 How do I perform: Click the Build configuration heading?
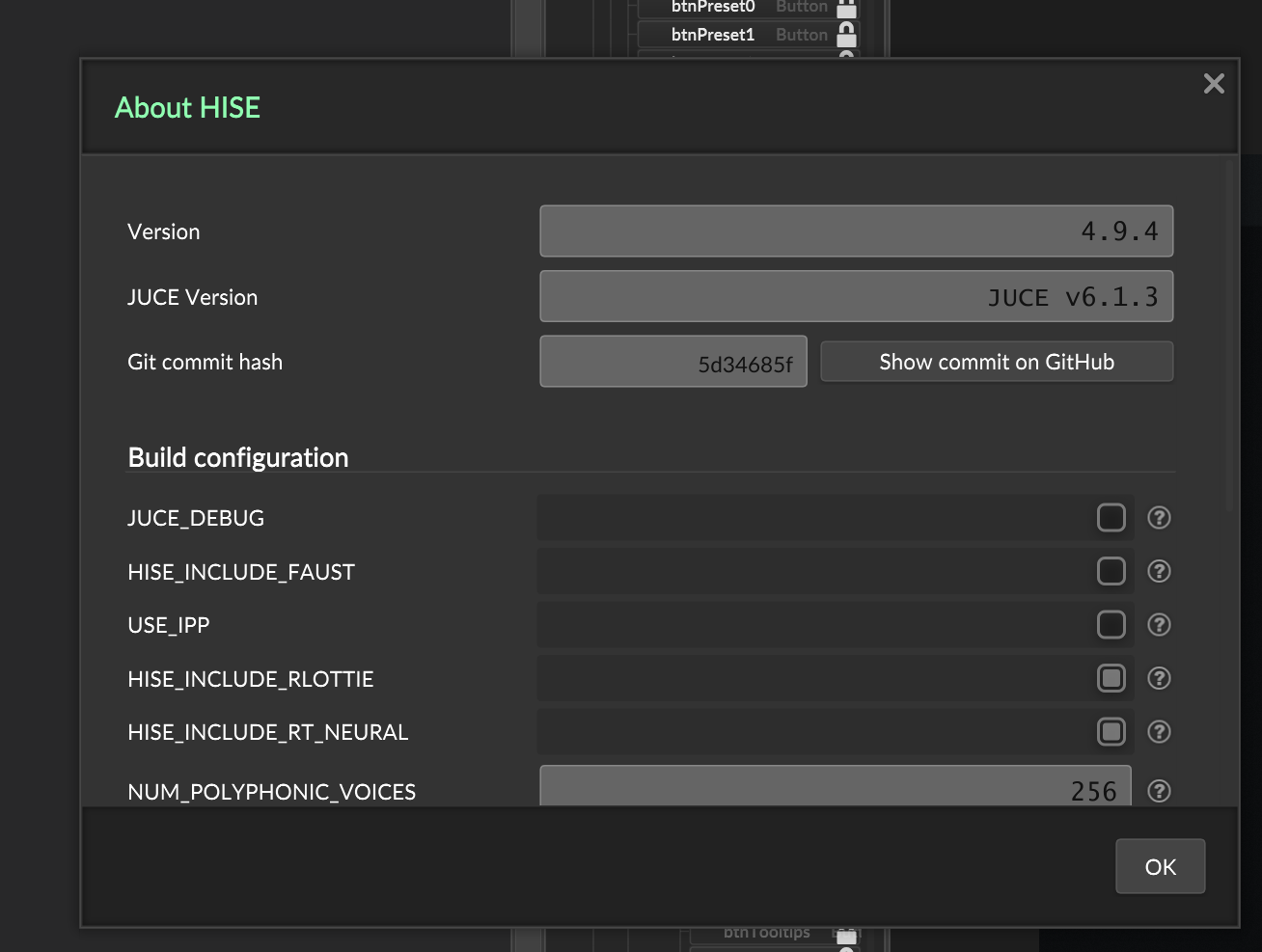coord(238,457)
